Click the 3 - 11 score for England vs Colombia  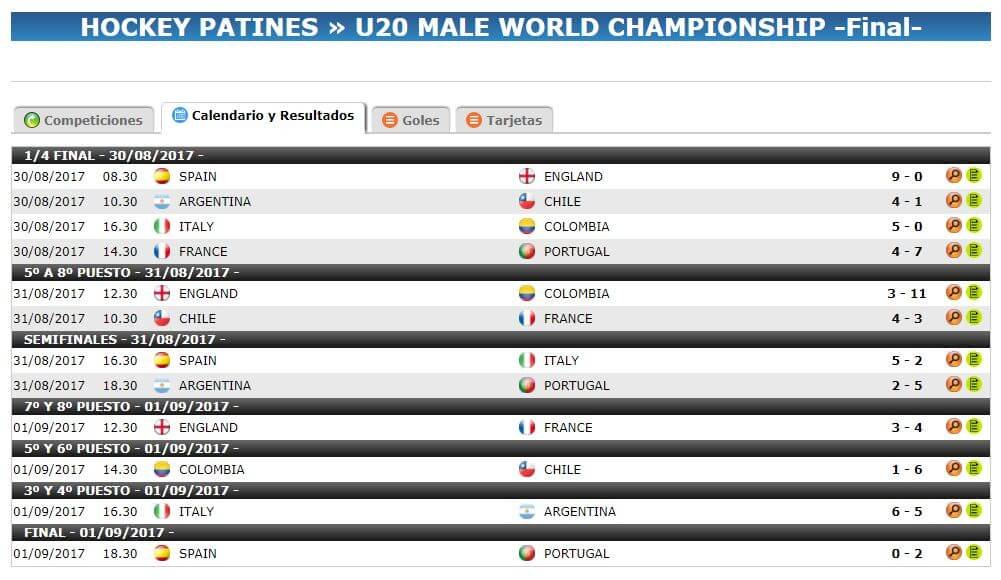coord(907,294)
